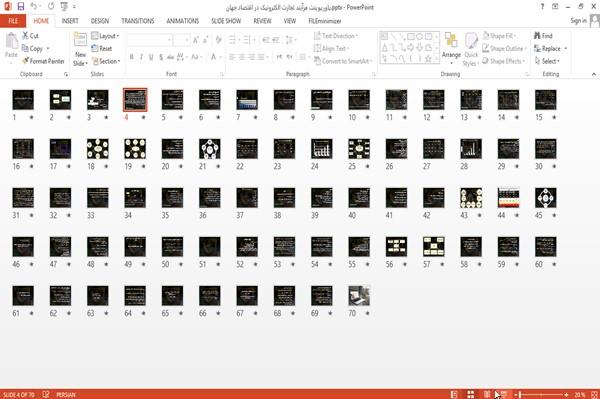Open the Font dialog launcher
The image size is (600, 399).
click(x=222, y=74)
